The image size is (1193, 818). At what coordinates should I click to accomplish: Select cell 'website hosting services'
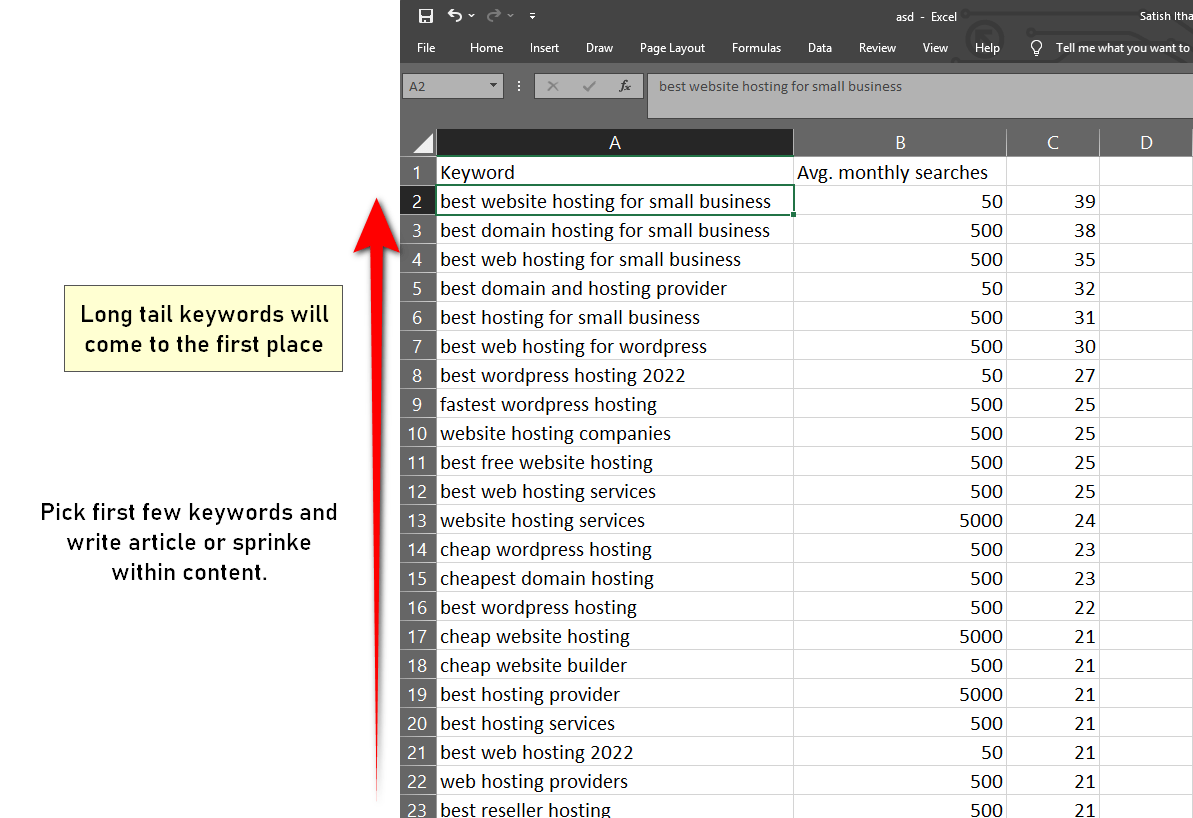tap(615, 520)
